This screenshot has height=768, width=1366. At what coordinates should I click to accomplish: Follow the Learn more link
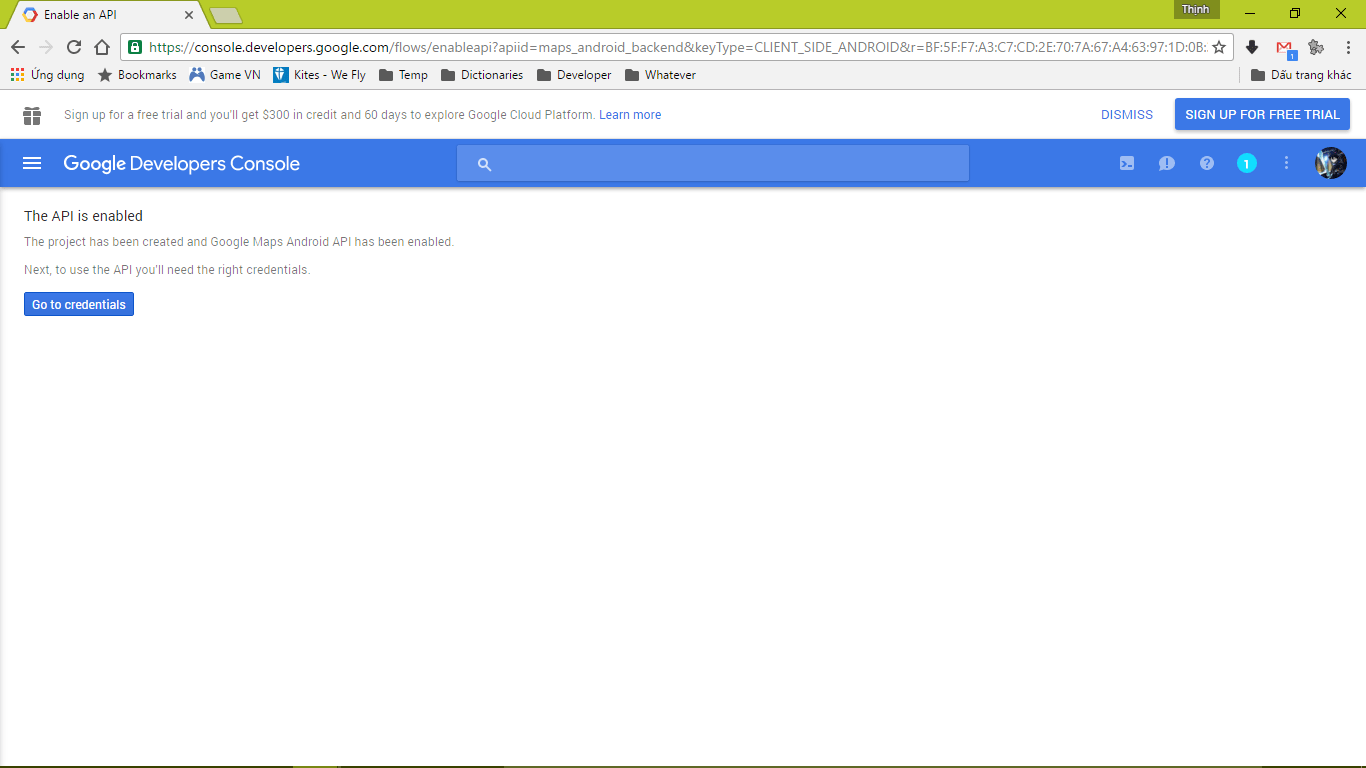click(630, 115)
